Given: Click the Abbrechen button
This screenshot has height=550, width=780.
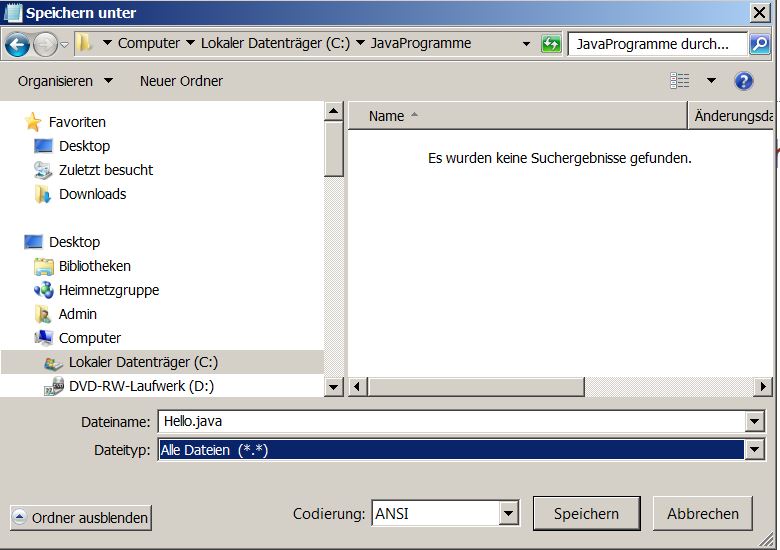Looking at the screenshot, I should coord(702,514).
